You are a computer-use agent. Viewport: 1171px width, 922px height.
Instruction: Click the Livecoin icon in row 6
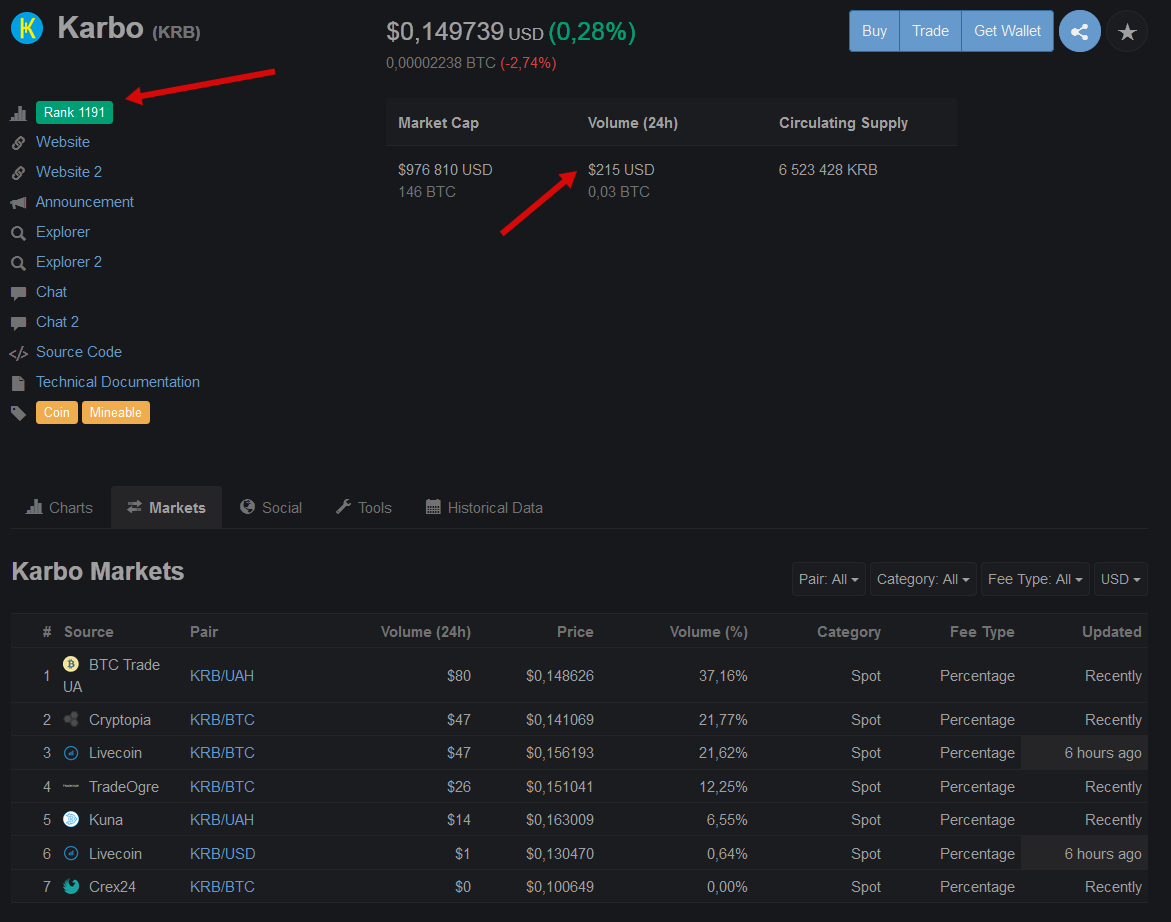pos(71,853)
